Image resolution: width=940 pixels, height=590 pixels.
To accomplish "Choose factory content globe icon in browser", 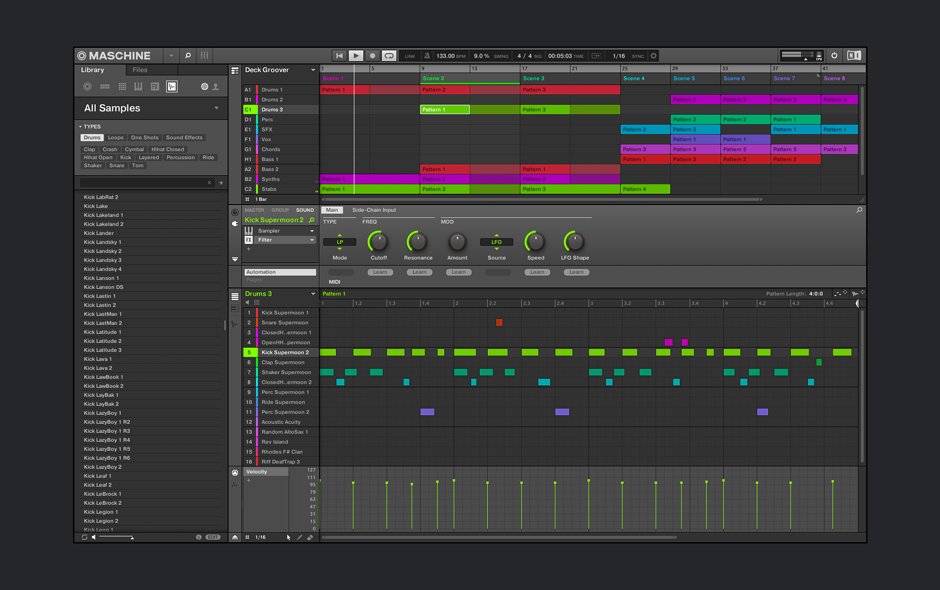I will click(204, 86).
